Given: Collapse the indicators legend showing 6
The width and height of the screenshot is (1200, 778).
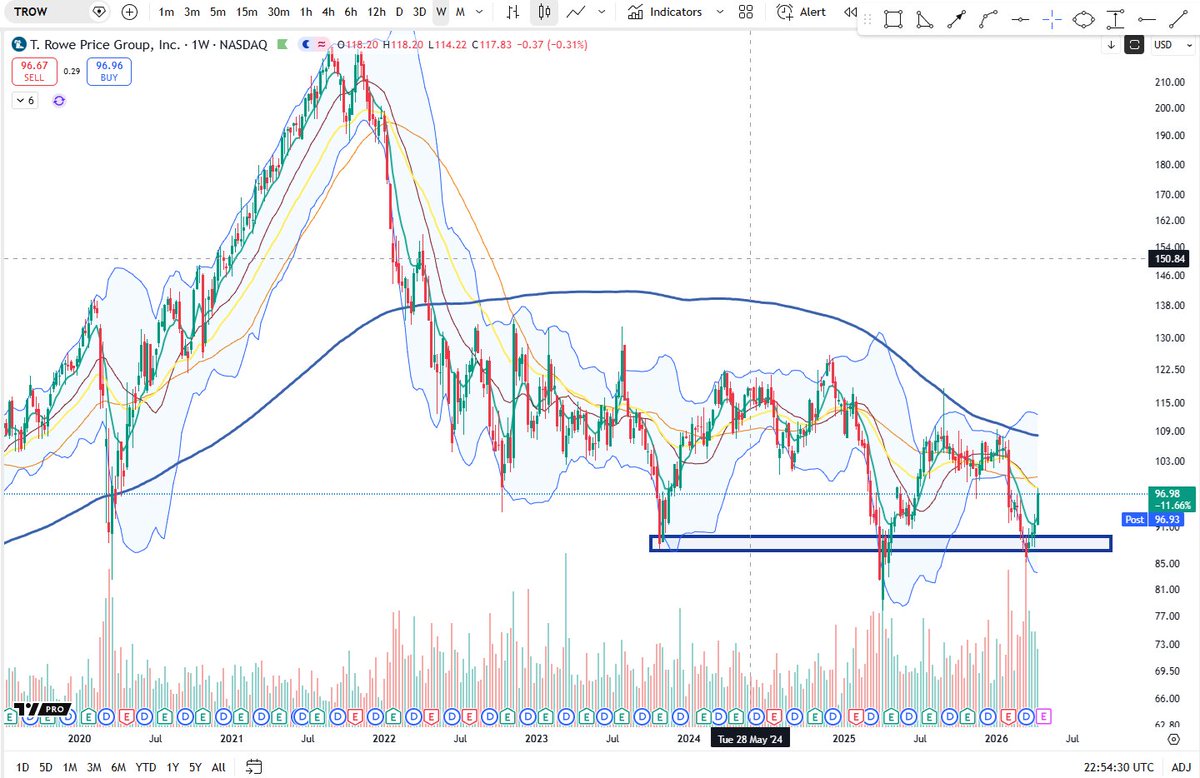Looking at the screenshot, I should click(x=24, y=101).
